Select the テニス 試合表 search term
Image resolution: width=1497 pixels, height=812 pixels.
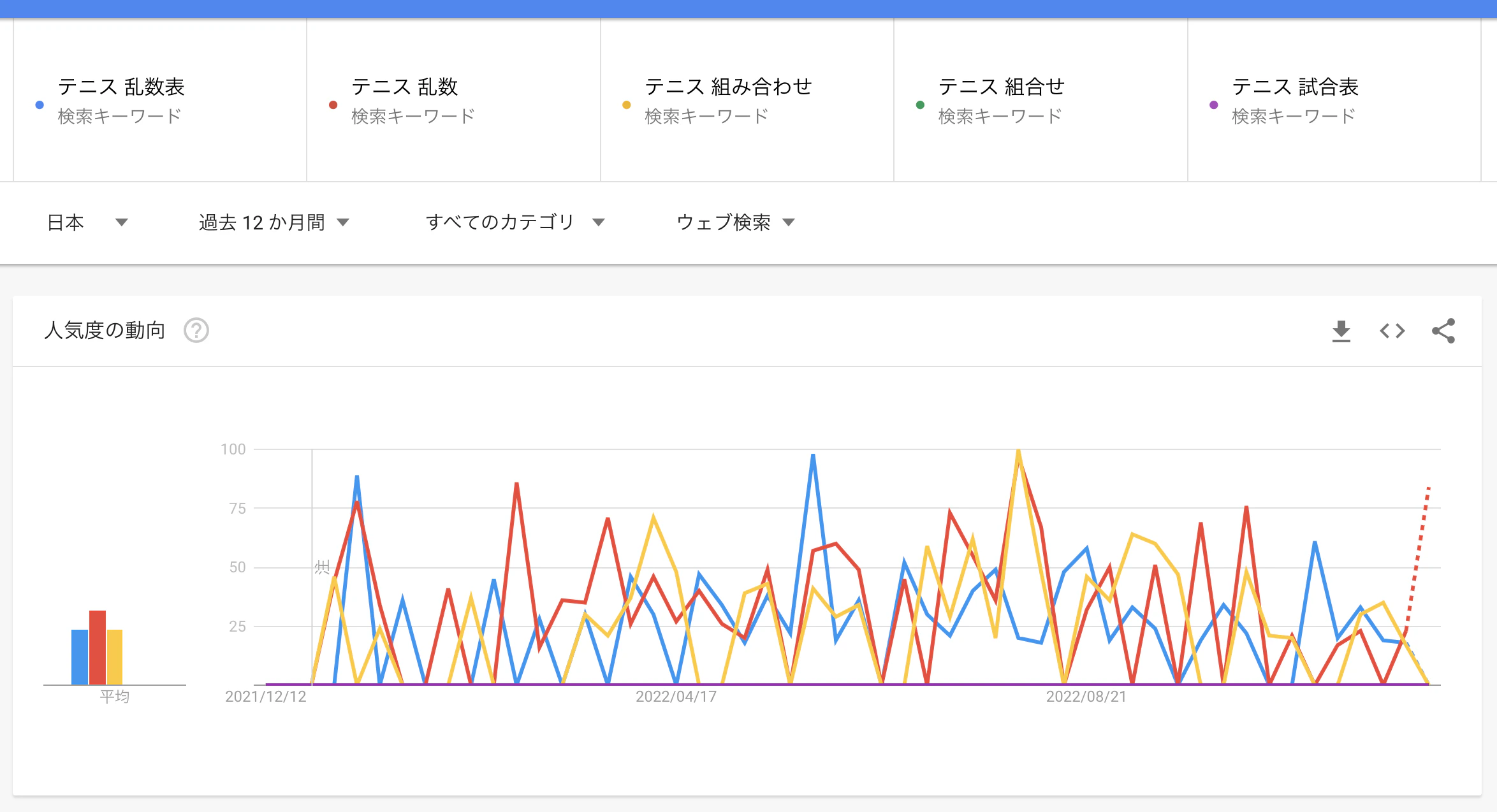1295,87
